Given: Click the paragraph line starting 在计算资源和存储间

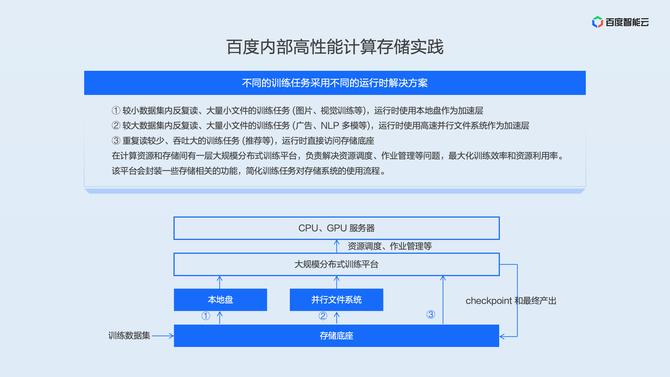Looking at the screenshot, I should (x=338, y=156).
